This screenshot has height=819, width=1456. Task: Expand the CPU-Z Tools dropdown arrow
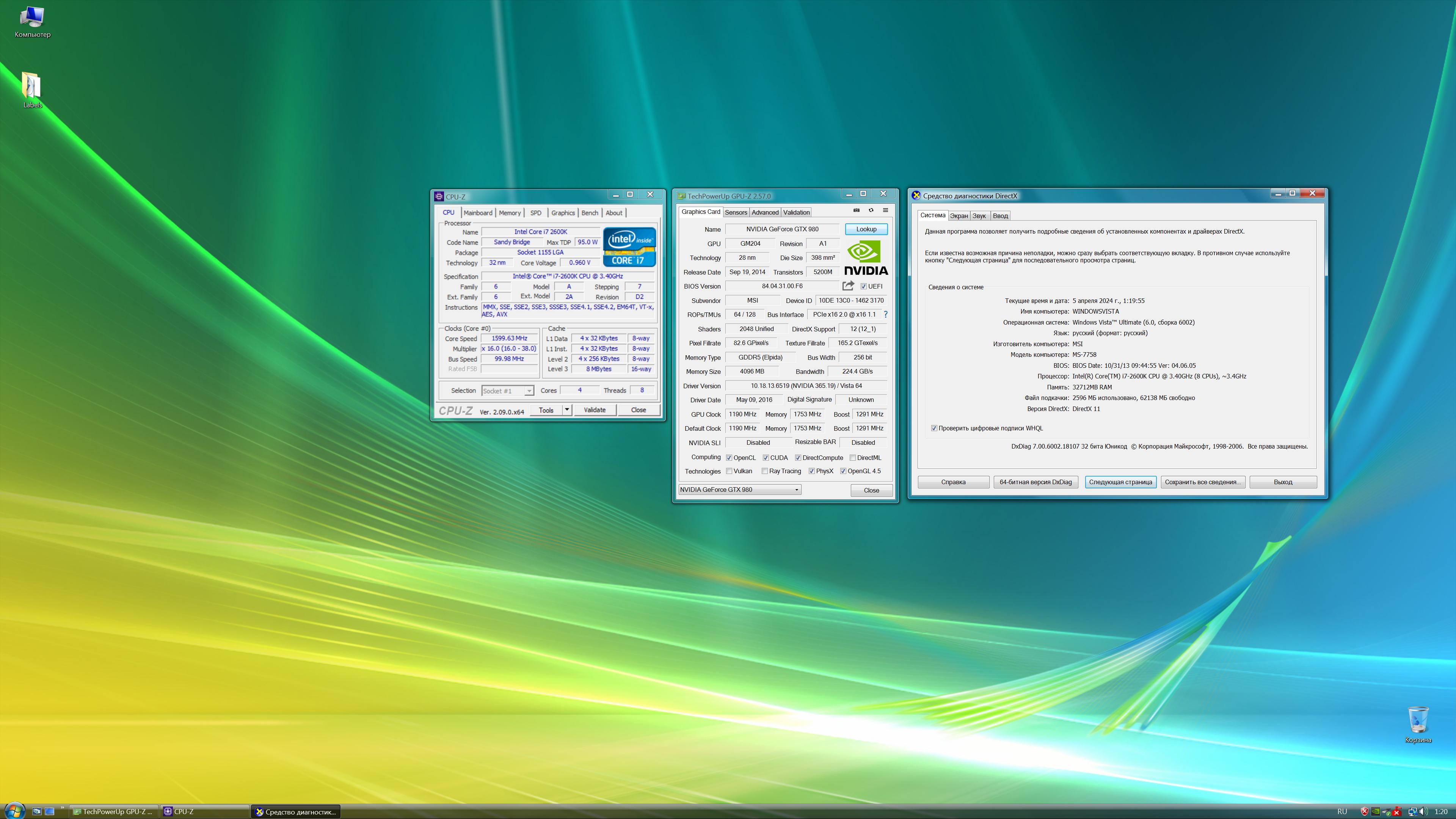(x=567, y=410)
